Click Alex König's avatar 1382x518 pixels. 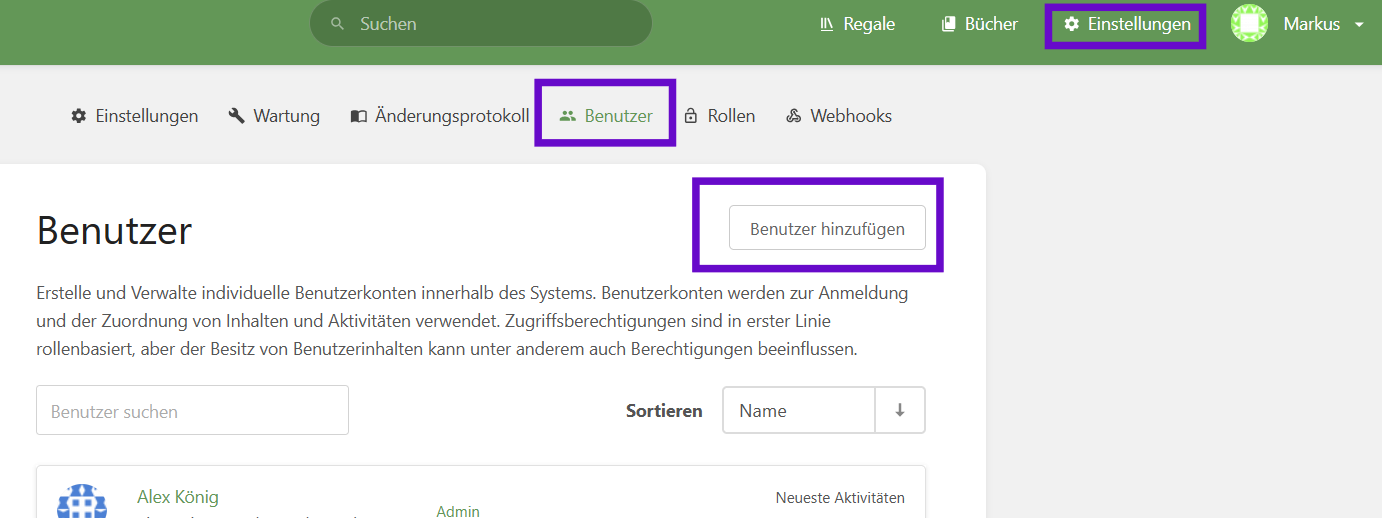click(x=83, y=500)
